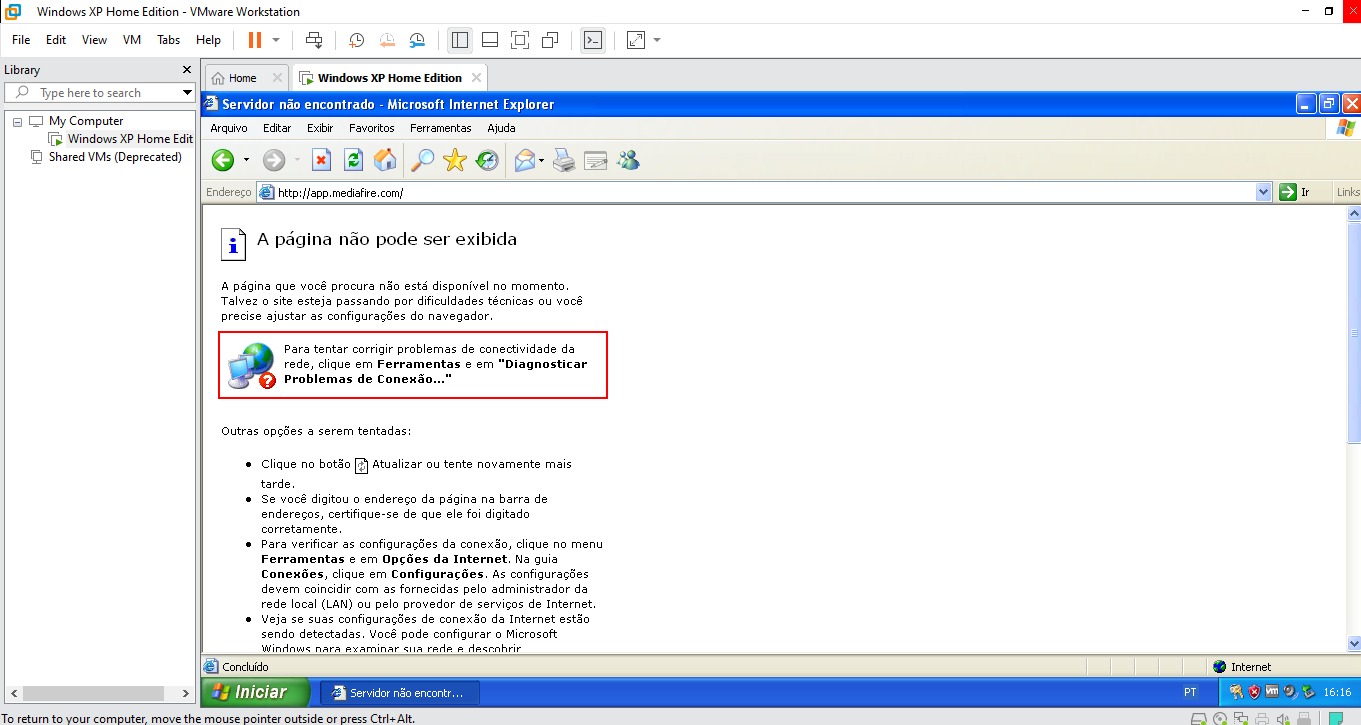Close the Library panel with its X
1361x725 pixels.
tap(186, 70)
